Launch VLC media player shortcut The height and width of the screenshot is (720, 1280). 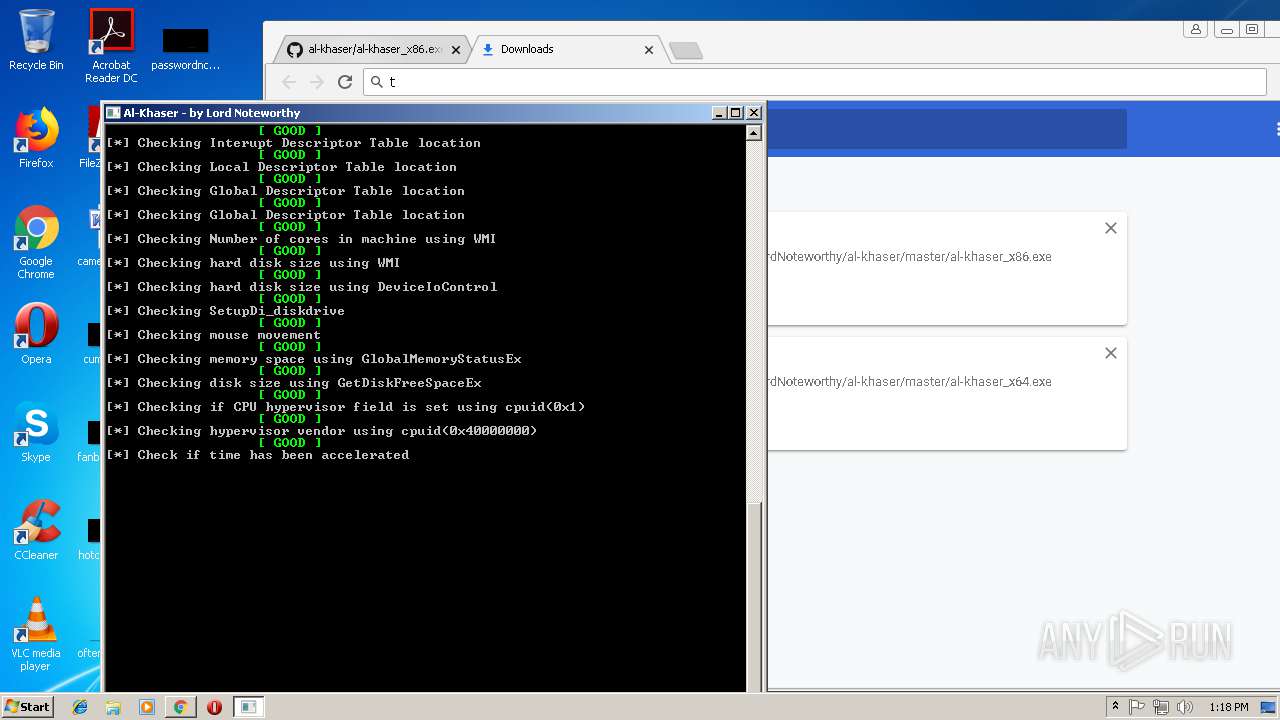point(36,634)
